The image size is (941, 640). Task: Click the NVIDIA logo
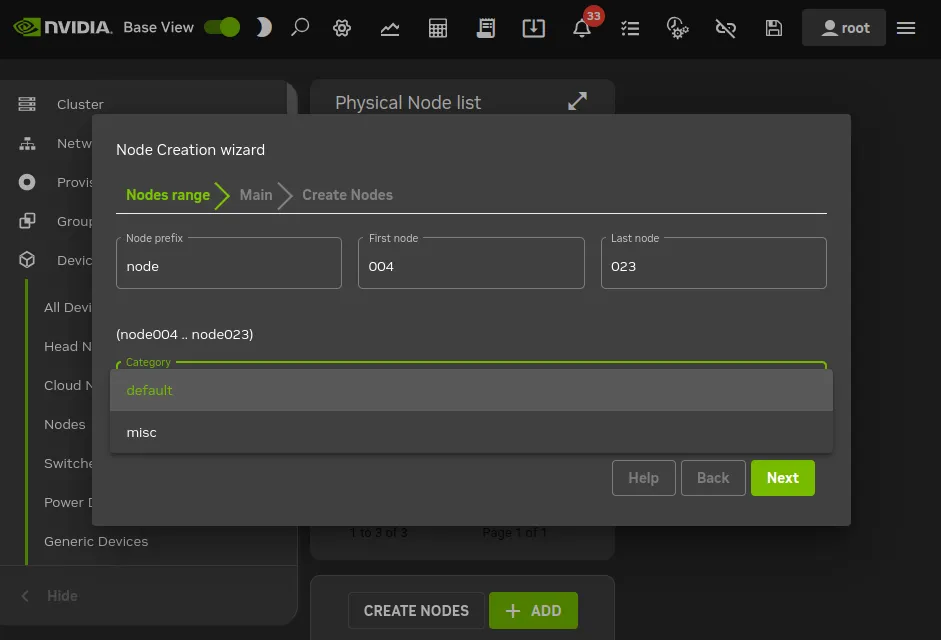pos(62,27)
